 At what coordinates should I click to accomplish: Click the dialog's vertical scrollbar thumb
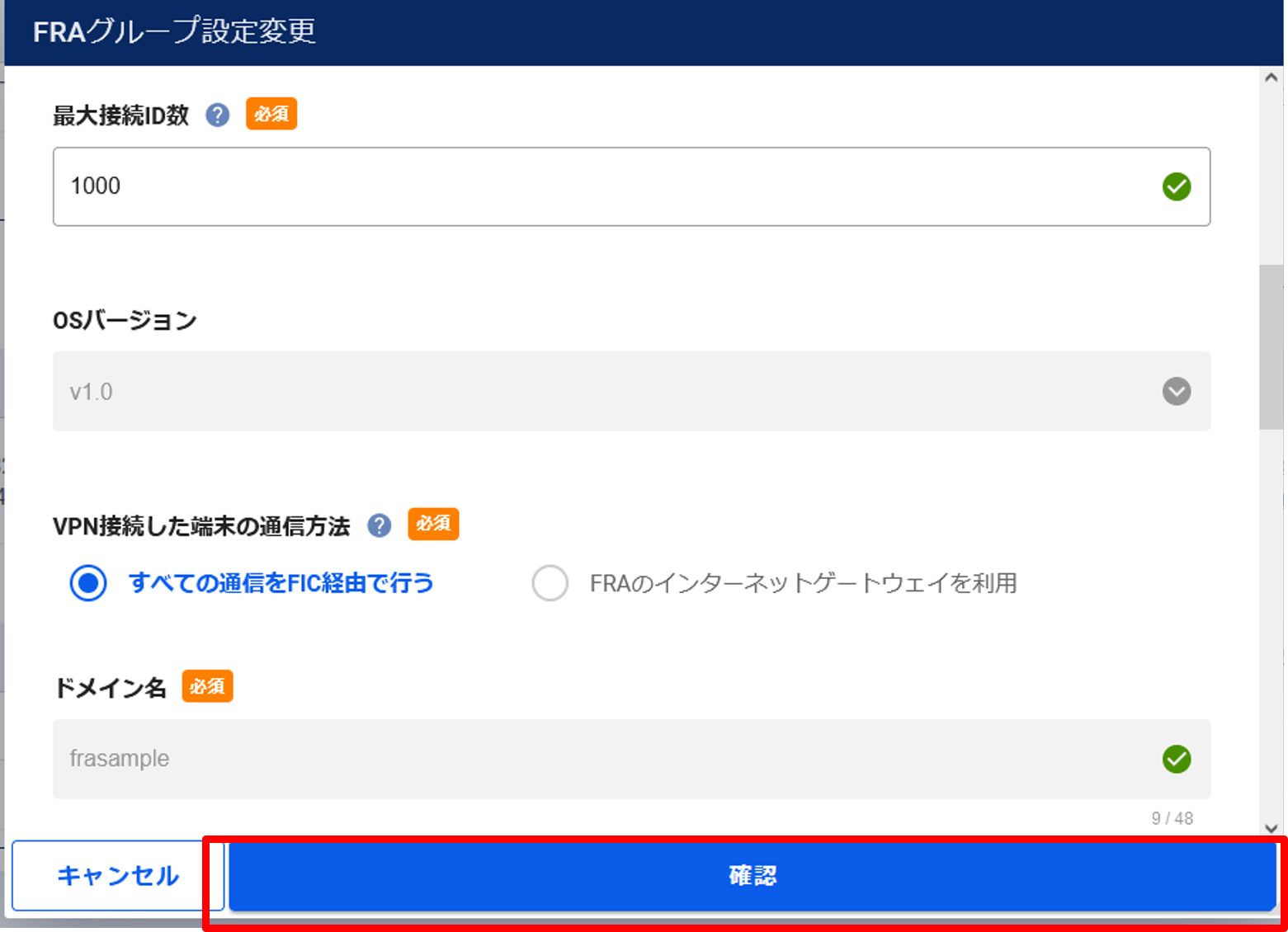point(1271,346)
